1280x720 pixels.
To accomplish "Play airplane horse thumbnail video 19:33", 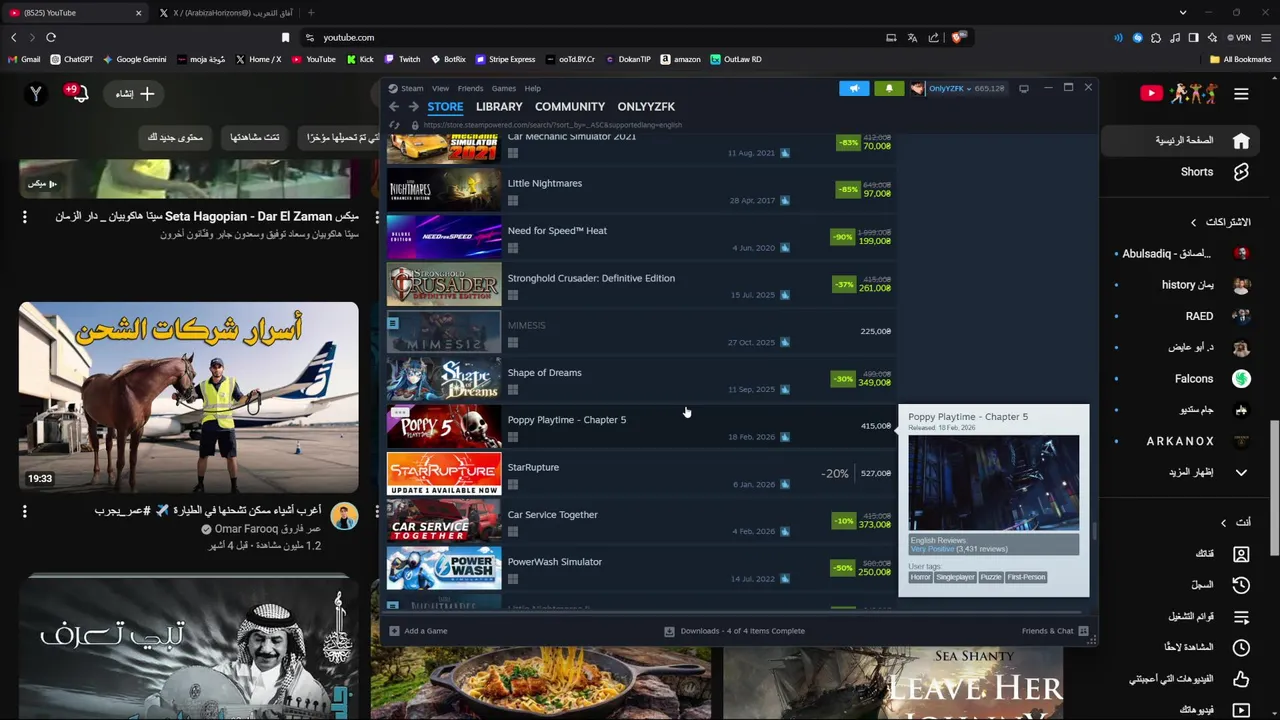I will point(188,397).
